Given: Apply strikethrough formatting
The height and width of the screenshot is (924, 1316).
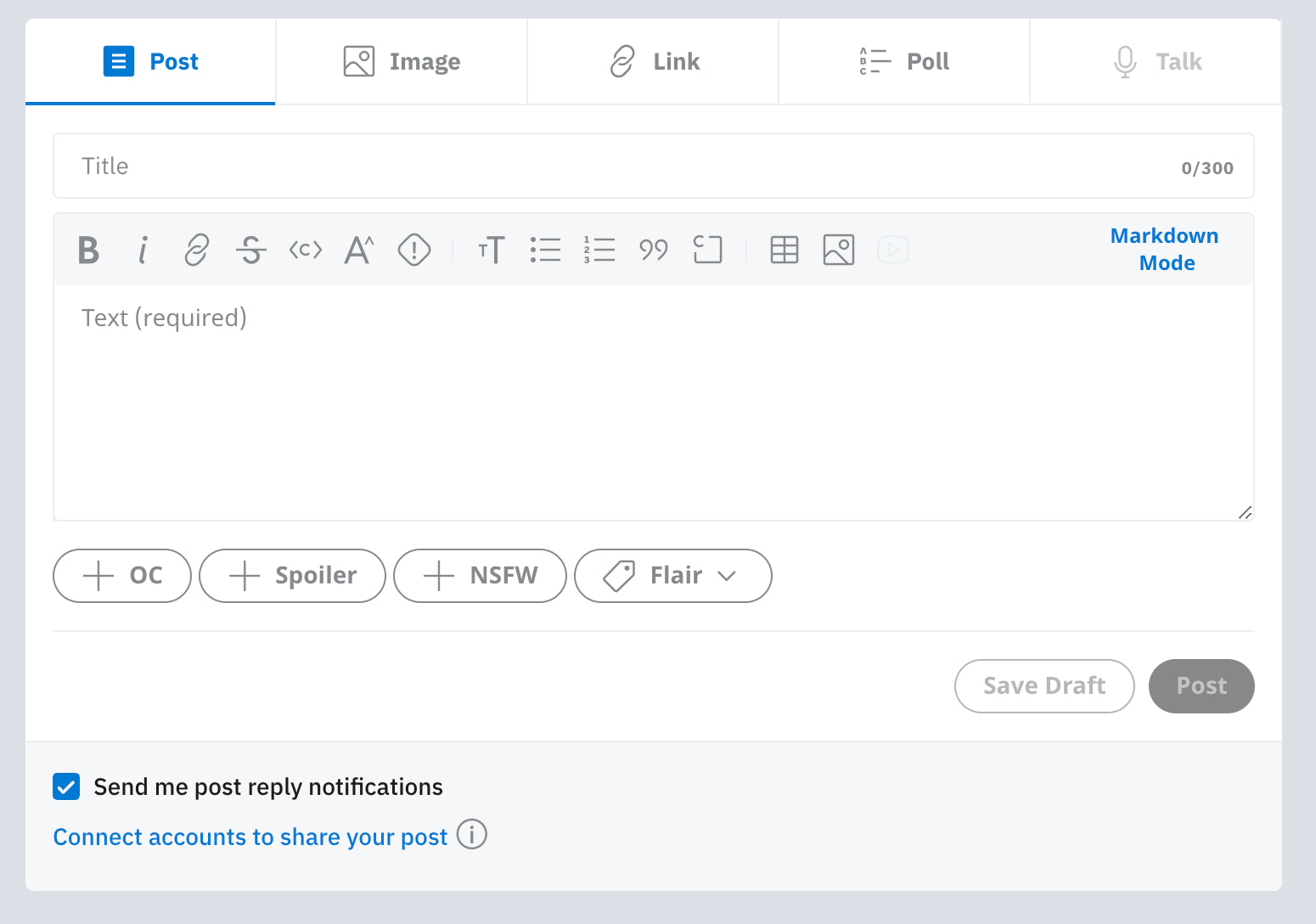Looking at the screenshot, I should point(250,251).
